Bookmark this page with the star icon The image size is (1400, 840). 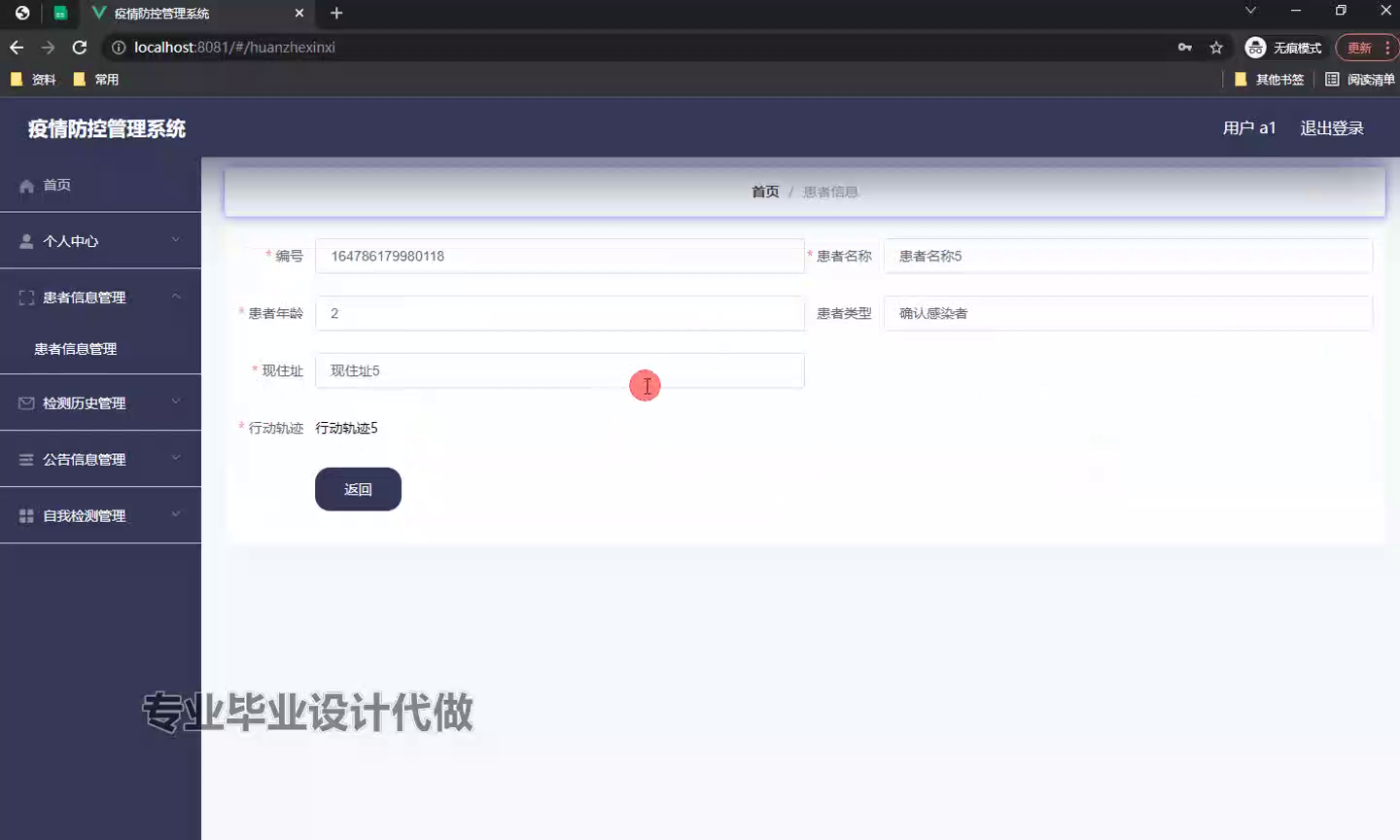coord(1216,48)
